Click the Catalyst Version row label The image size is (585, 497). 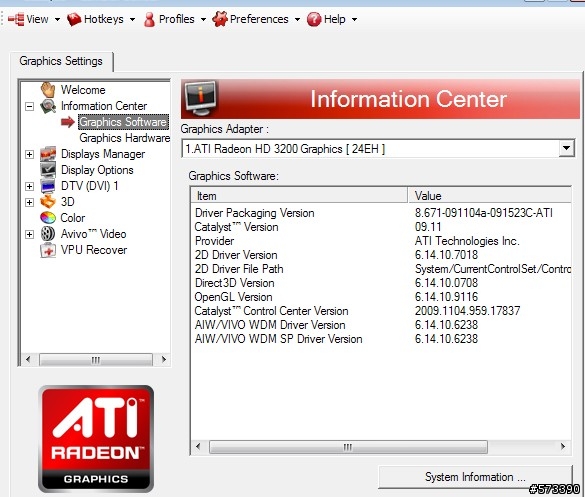click(237, 227)
